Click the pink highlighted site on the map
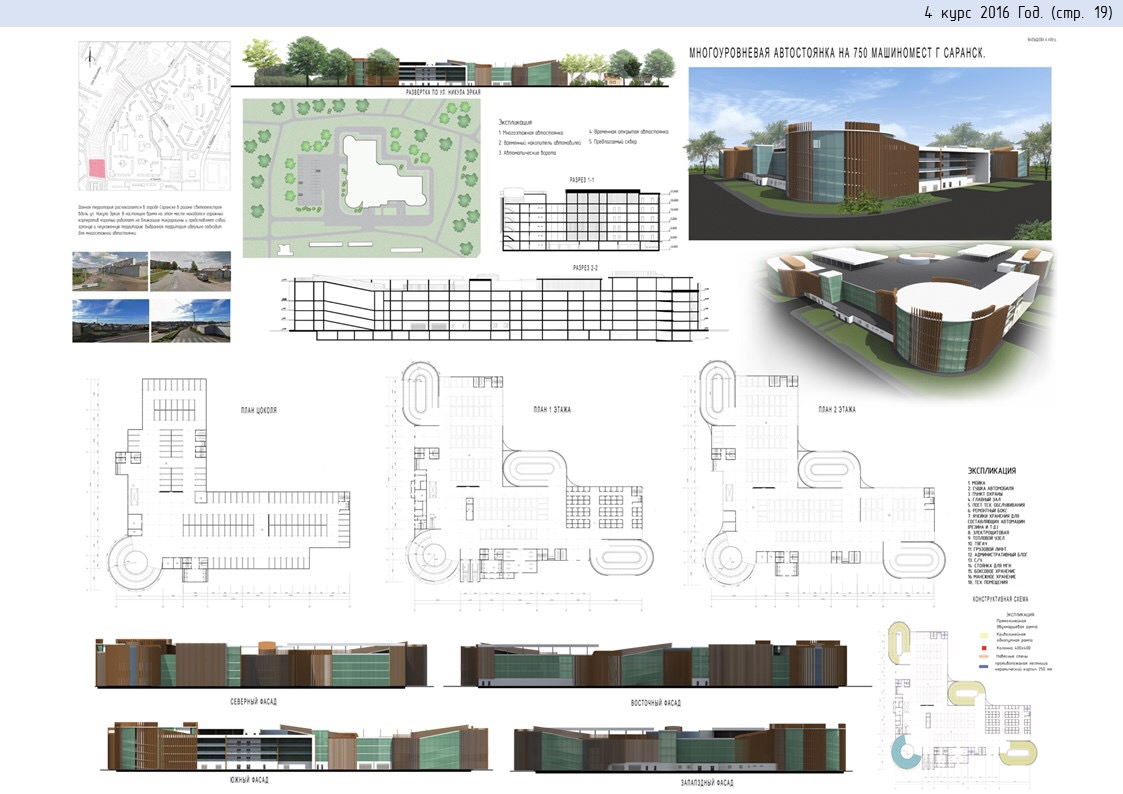Viewport: 1123px width, 794px height. pyautogui.click(x=98, y=168)
